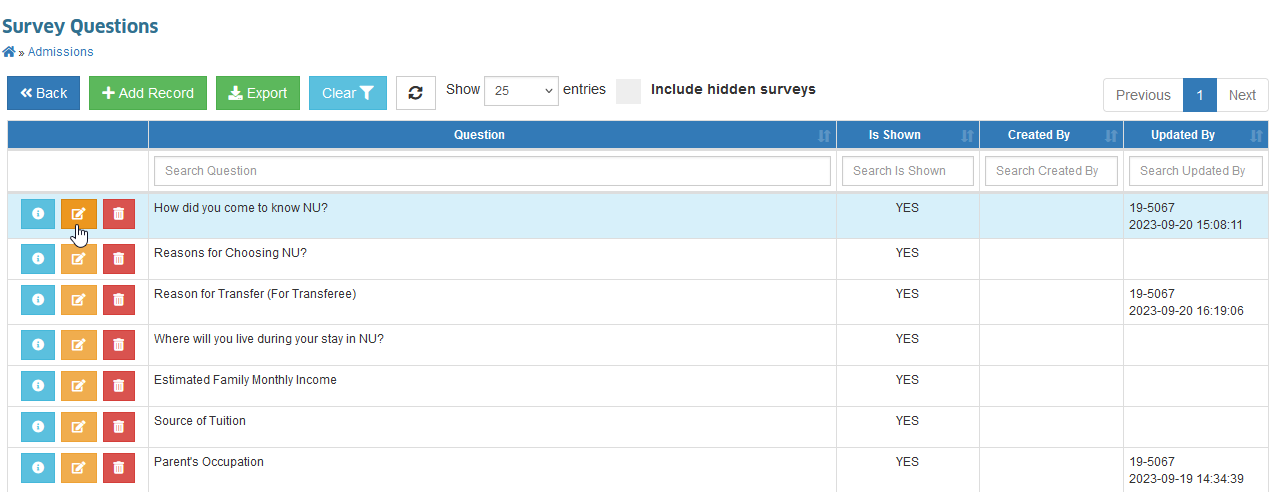Click YES in 'Source of Tuition' row
The image size is (1279, 492).
pyautogui.click(x=907, y=421)
